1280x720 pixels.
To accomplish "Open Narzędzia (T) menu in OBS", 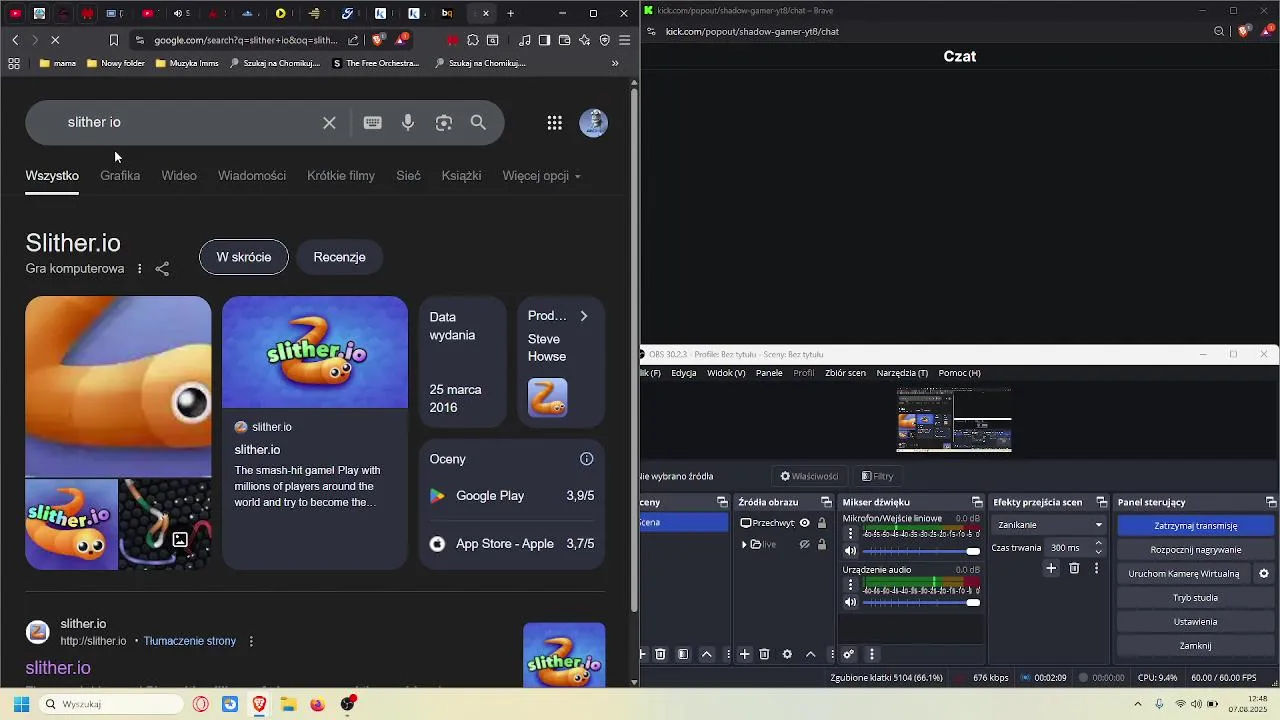I will click(x=902, y=373).
